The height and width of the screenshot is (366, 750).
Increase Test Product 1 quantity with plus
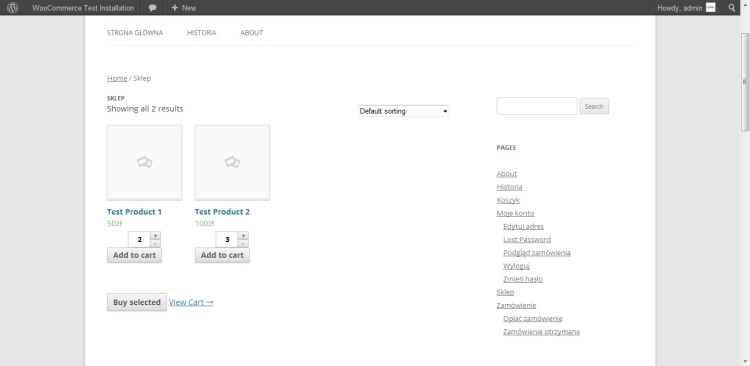(155, 236)
